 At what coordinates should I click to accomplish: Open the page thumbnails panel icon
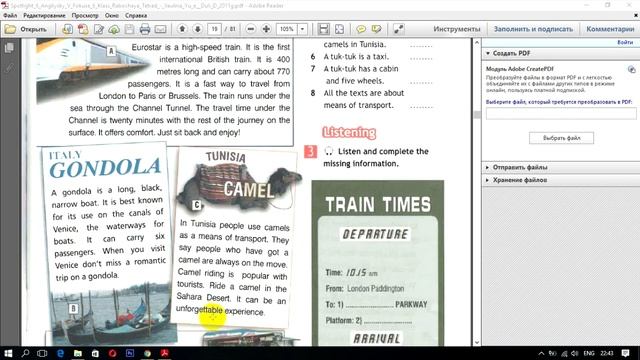coord(9,48)
